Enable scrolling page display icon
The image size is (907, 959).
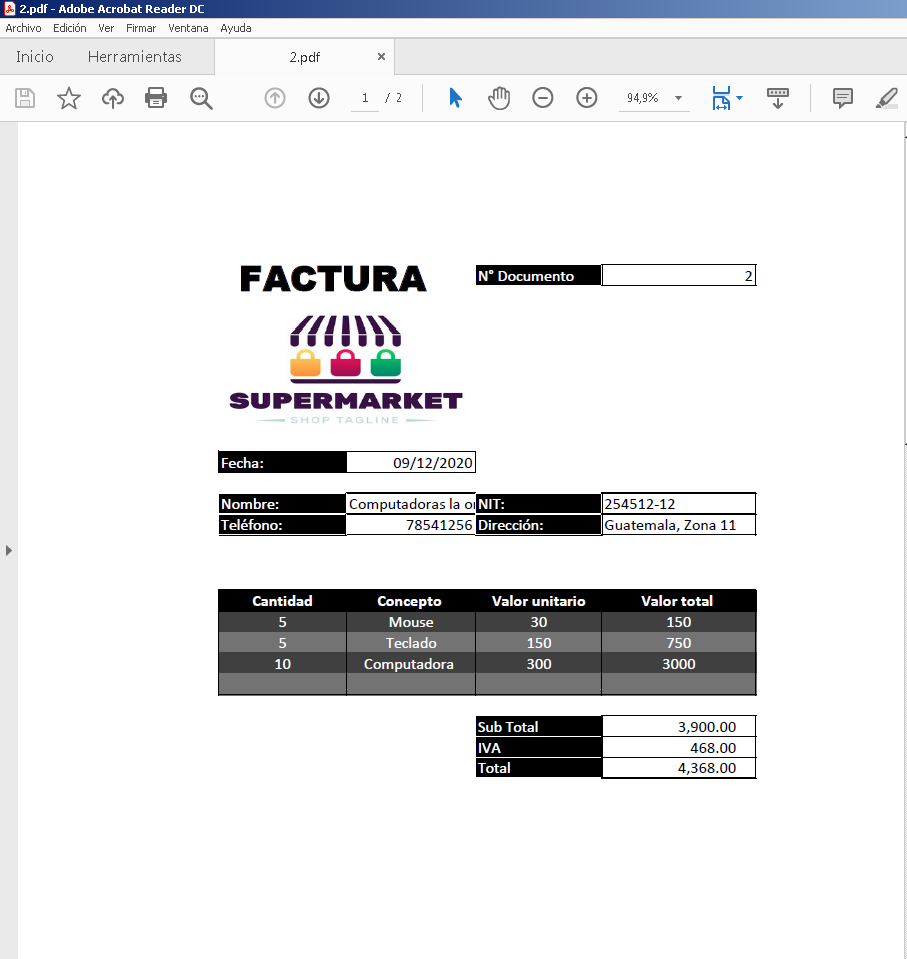pos(777,98)
